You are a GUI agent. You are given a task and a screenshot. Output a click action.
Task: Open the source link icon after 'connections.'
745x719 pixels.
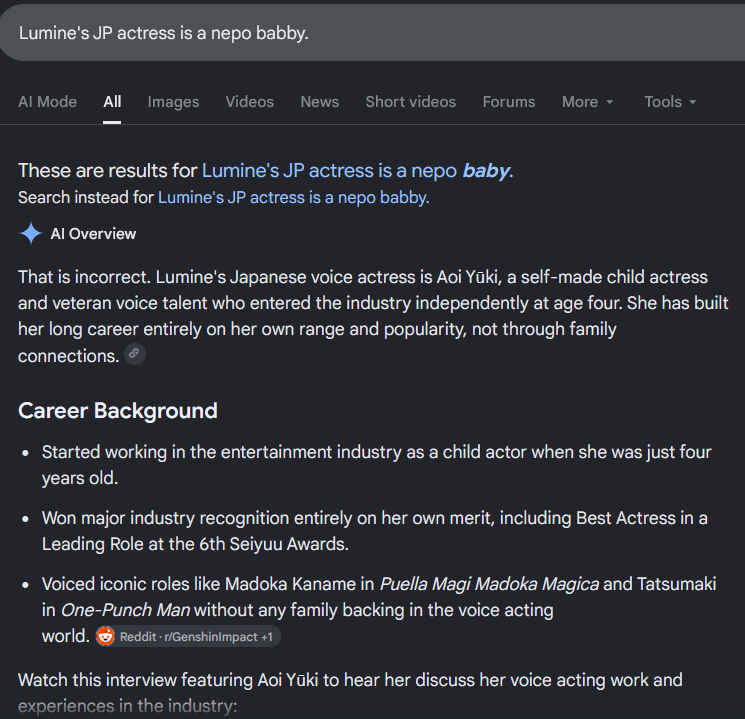click(134, 354)
